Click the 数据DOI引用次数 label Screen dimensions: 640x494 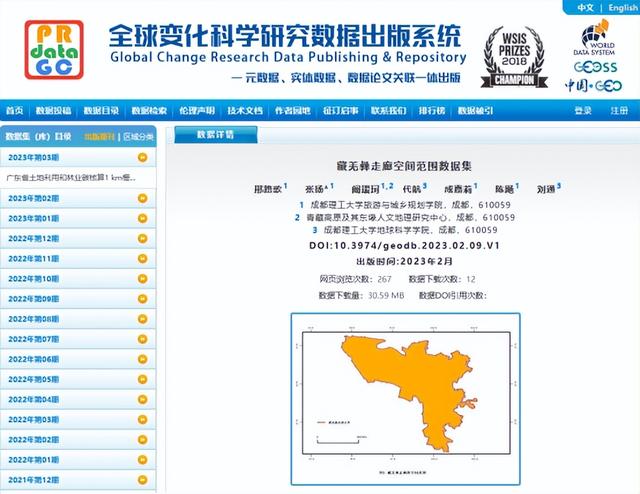pyautogui.click(x=453, y=295)
